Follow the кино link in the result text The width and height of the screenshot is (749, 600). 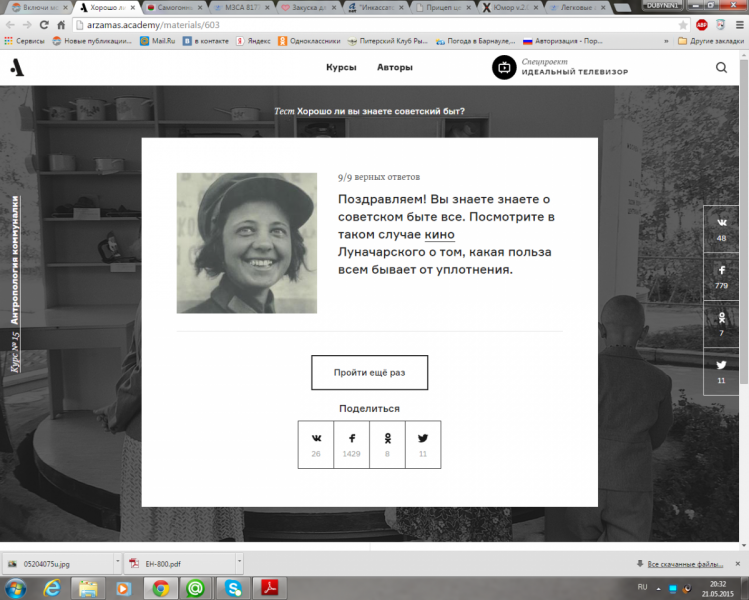tap(439, 235)
